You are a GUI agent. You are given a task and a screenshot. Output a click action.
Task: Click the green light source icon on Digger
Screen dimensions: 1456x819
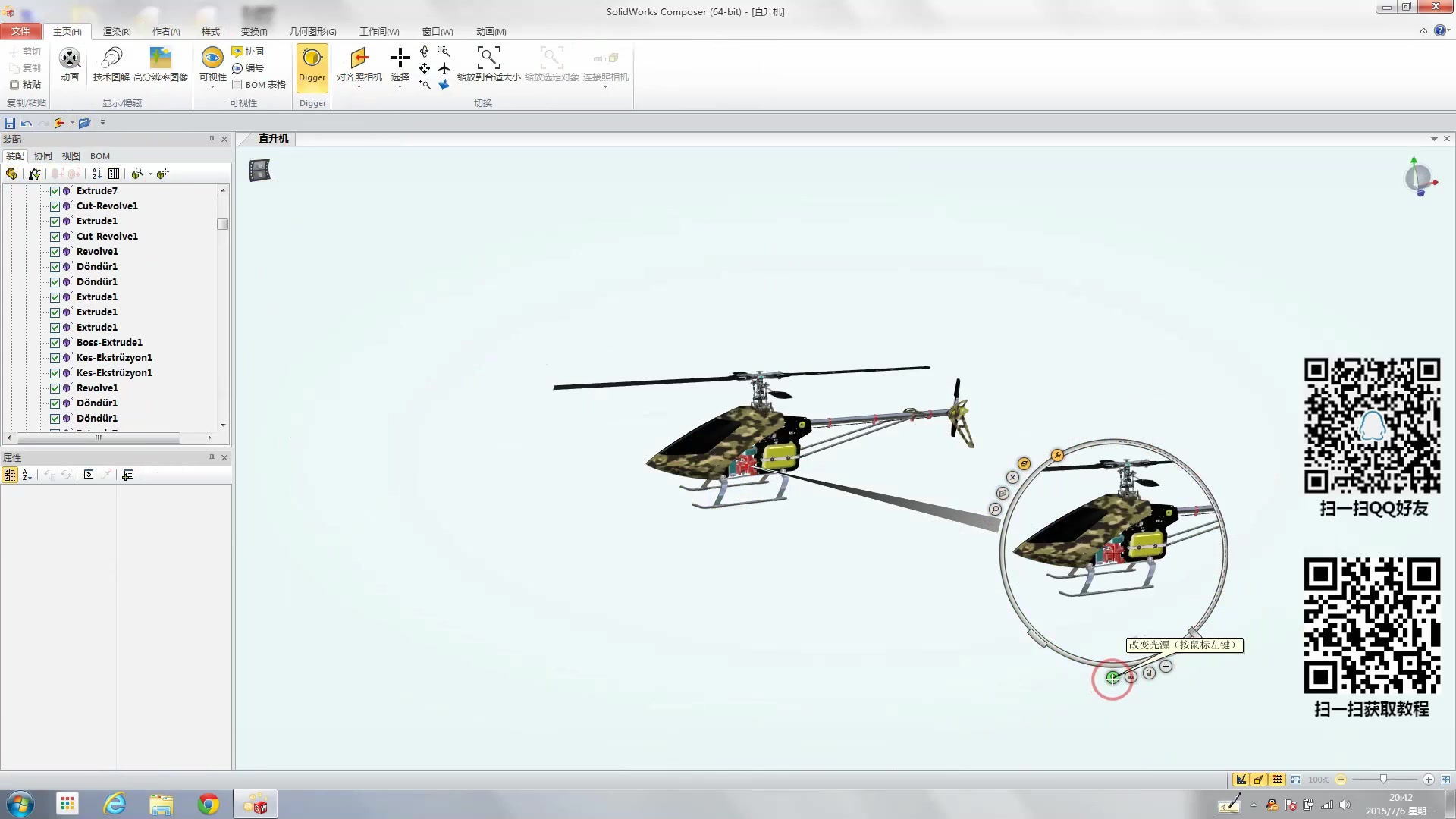click(x=1112, y=678)
